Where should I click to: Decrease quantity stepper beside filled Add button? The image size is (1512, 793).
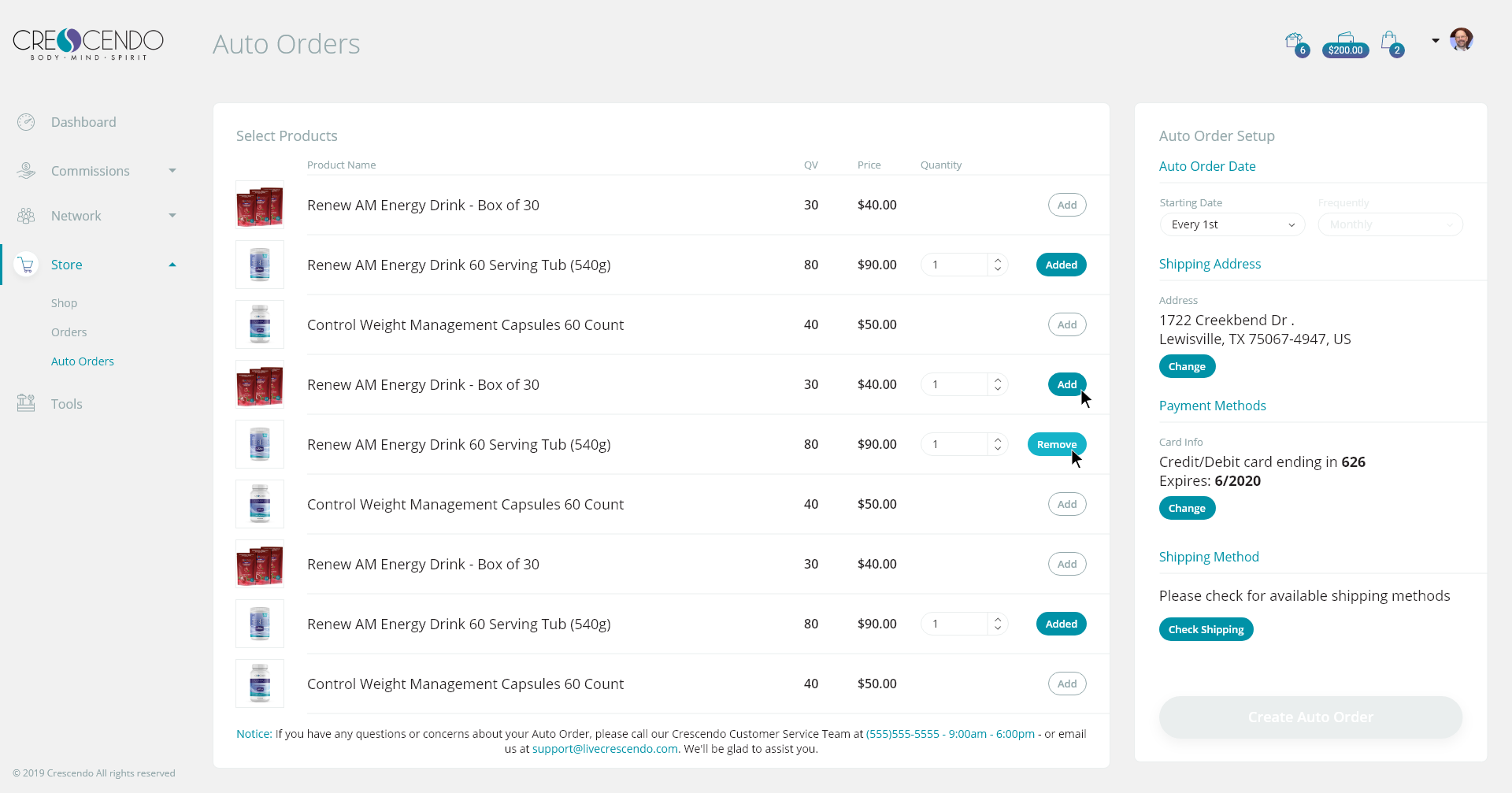(x=998, y=389)
